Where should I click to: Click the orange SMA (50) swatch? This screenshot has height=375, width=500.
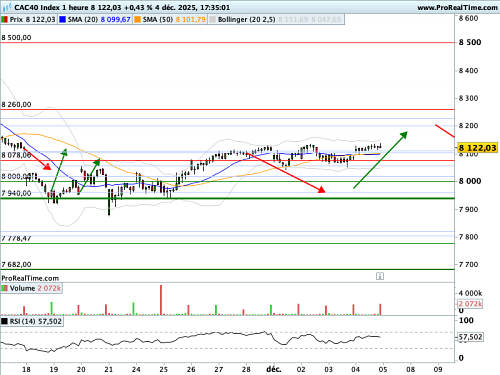(137, 20)
